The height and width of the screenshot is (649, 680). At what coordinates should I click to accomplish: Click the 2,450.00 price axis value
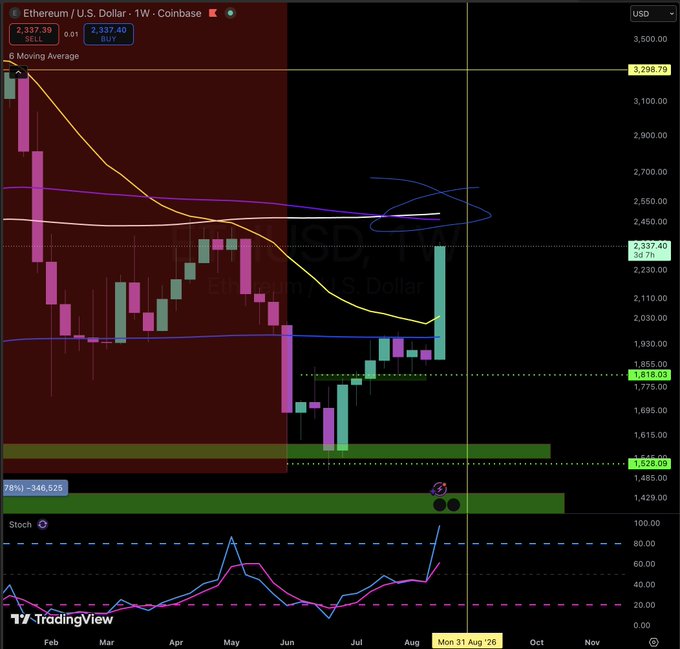[650, 222]
